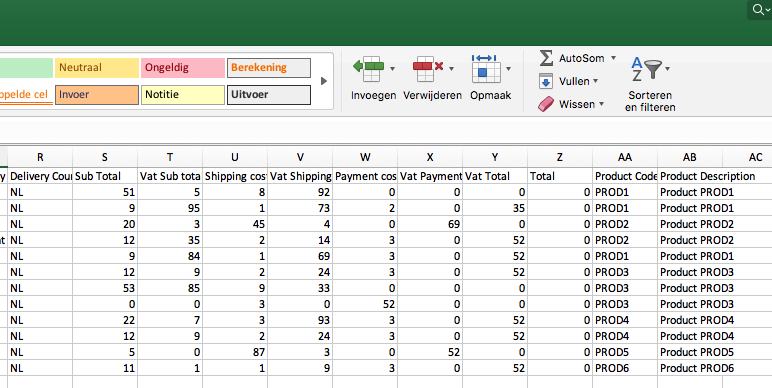772x388 pixels.
Task: Select column header AA
Action: click(625, 158)
